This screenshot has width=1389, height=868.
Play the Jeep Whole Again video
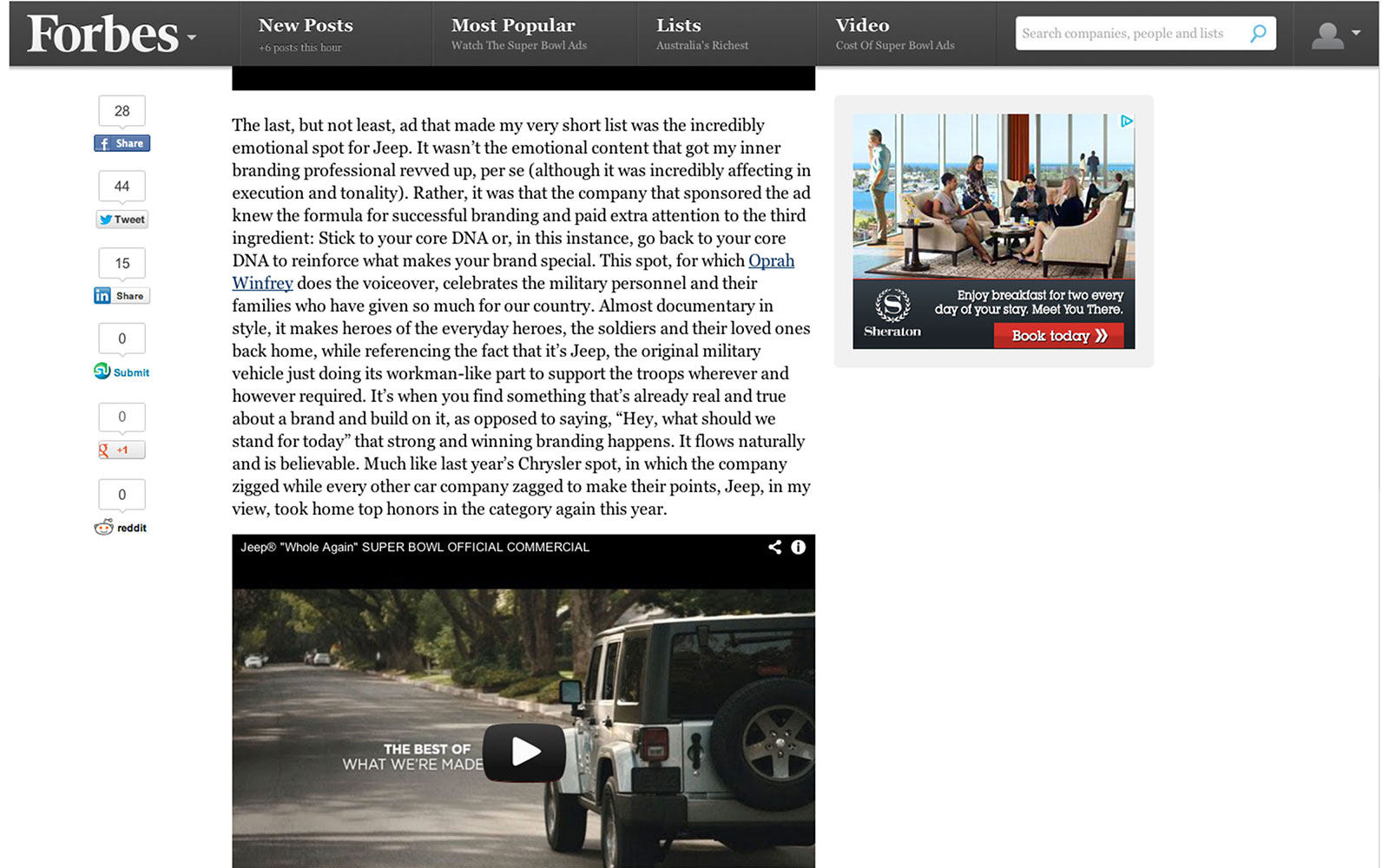tap(523, 751)
